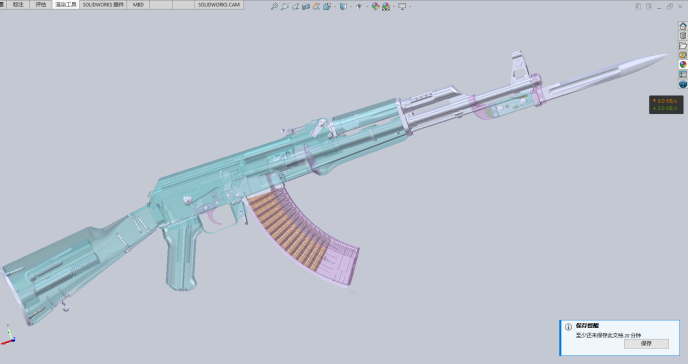Expand the Apply Scene dropdown arrow

[x=394, y=7]
